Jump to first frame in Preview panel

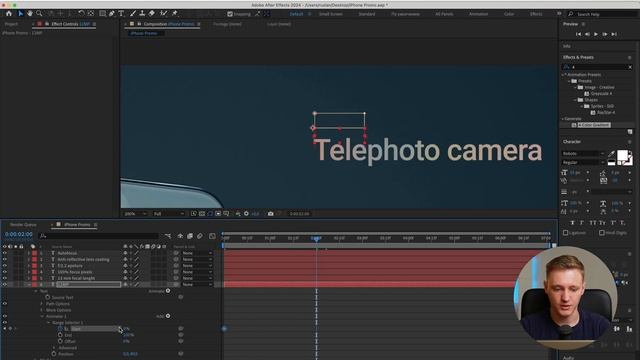[578, 34]
